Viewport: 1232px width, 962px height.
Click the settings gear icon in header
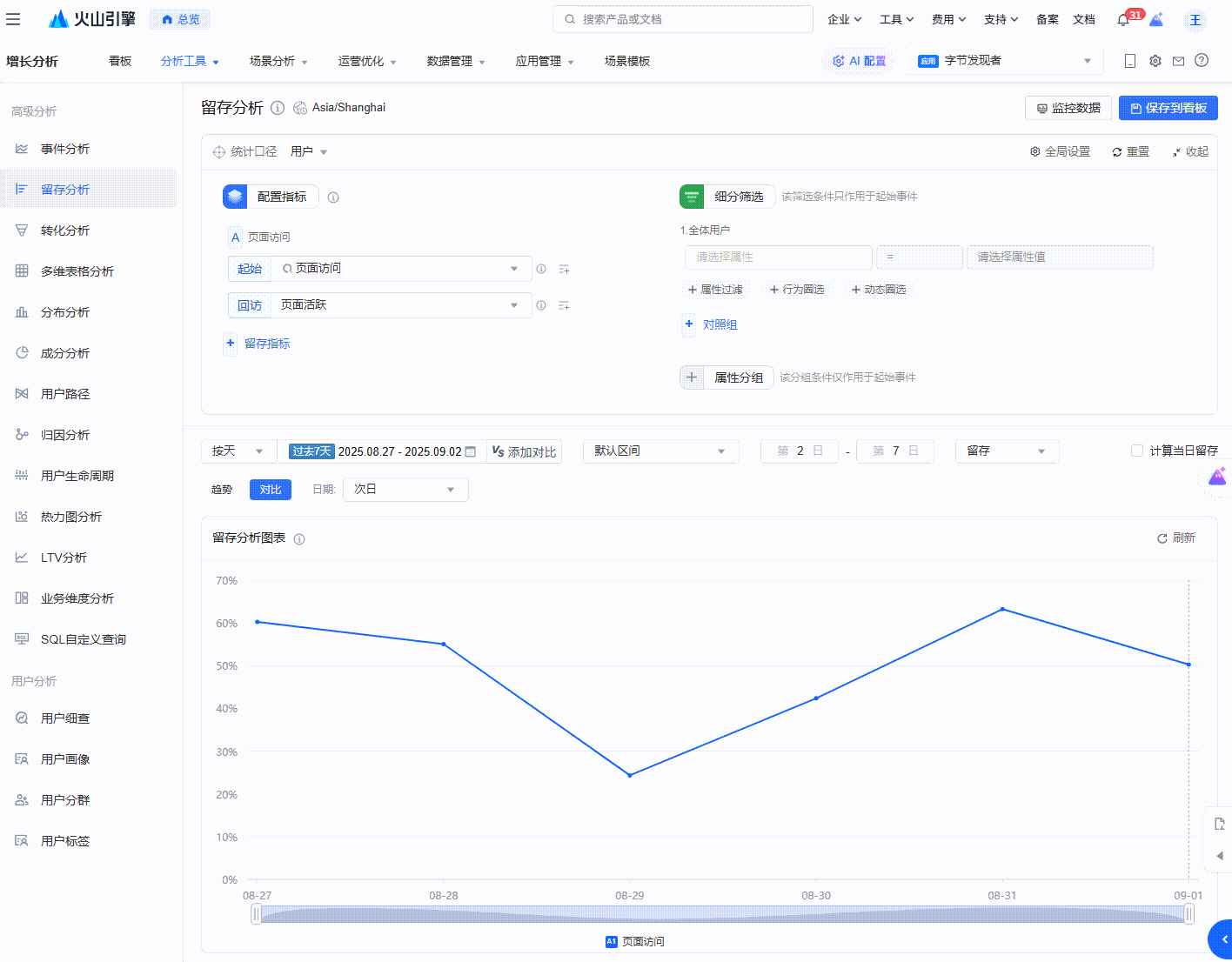coord(1155,61)
